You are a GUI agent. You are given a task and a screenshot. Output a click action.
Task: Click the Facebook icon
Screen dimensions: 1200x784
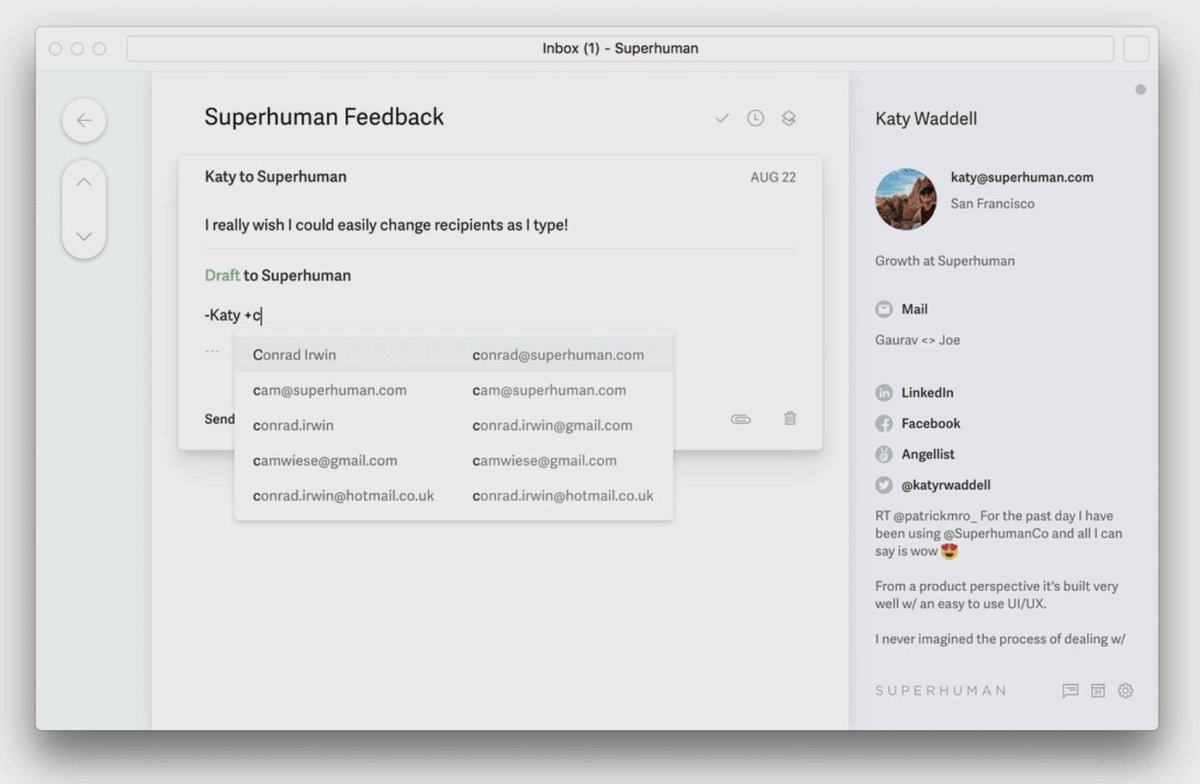(884, 424)
